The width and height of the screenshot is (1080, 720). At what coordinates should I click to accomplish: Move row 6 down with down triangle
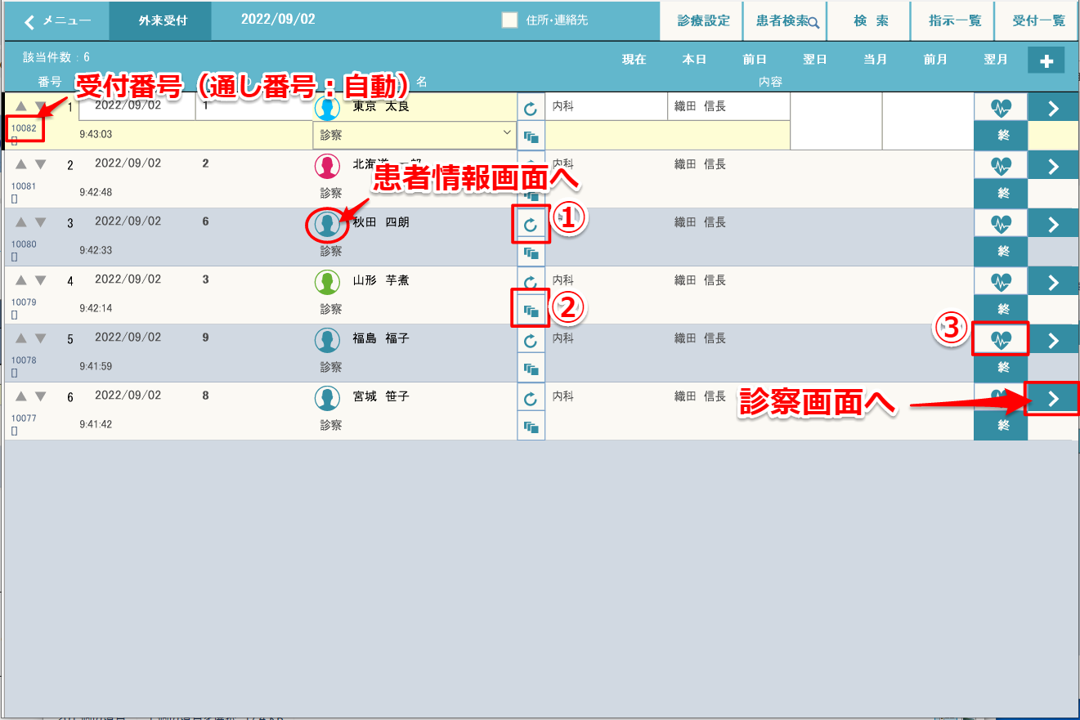[x=41, y=396]
